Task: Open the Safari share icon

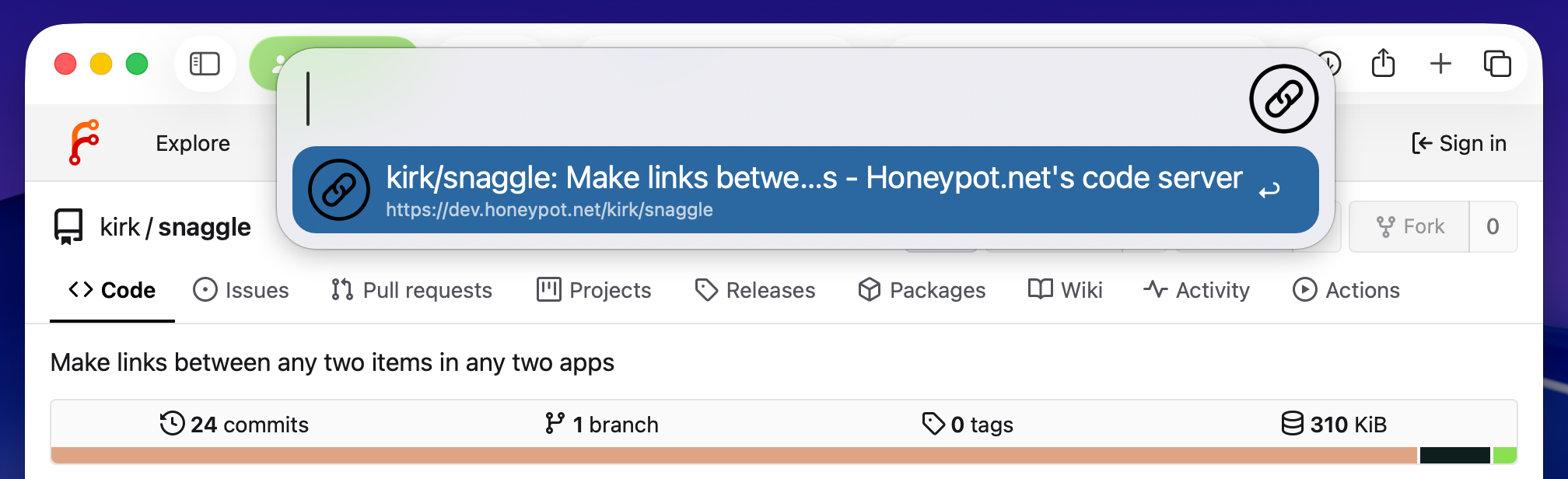Action: 1383,63
